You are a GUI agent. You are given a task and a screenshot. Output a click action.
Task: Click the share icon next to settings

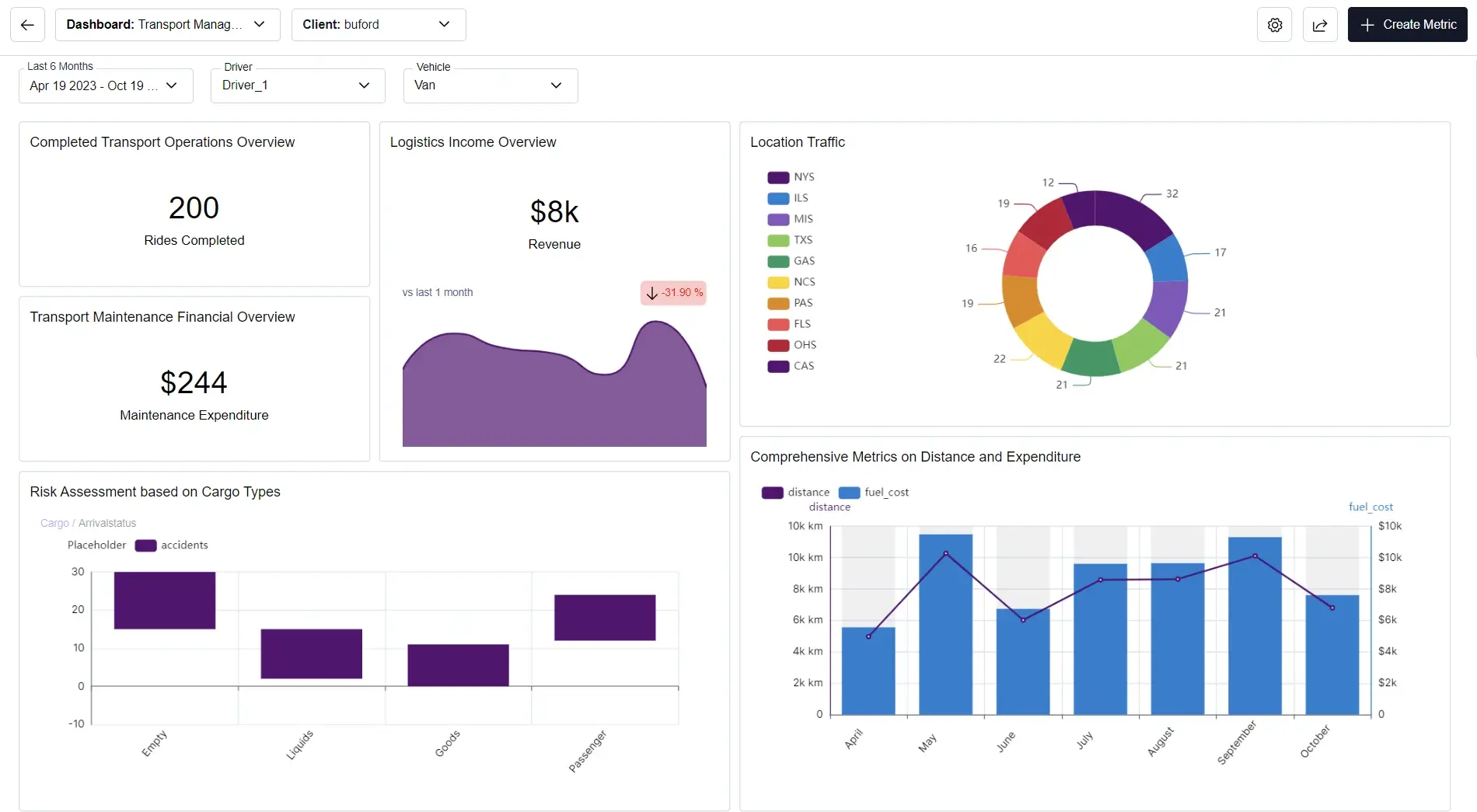(1320, 24)
